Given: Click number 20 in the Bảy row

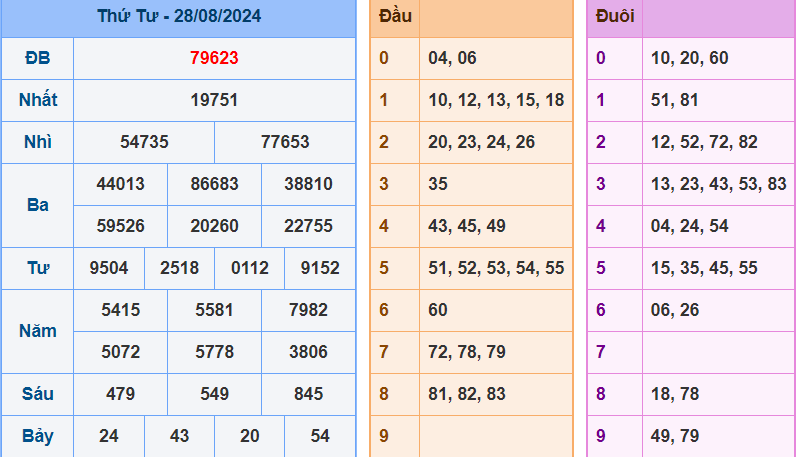Looking at the screenshot, I should [x=250, y=436].
